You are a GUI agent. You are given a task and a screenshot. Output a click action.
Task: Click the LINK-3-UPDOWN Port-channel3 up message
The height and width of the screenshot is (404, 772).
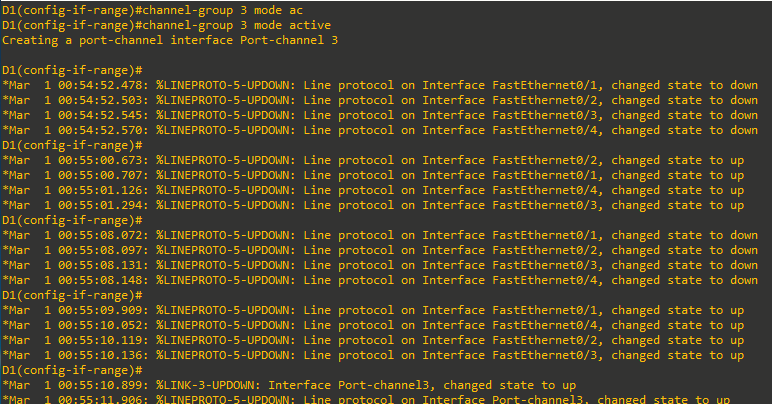coord(289,385)
